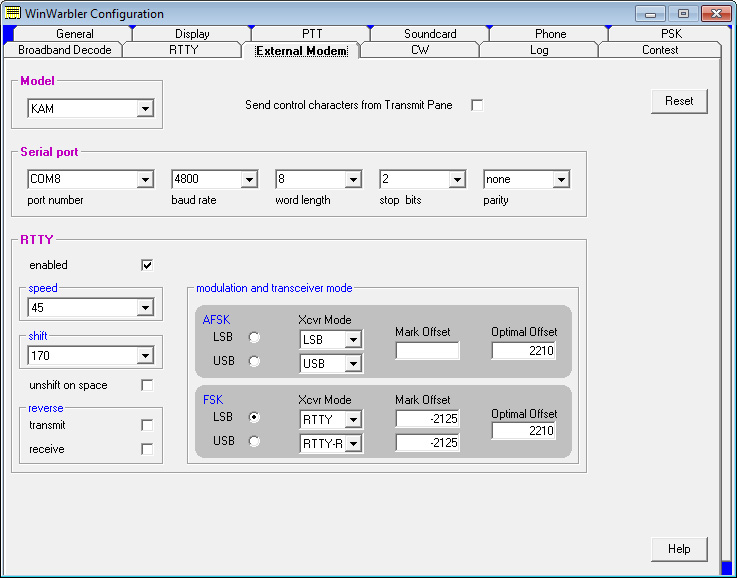This screenshot has width=737, height=578.
Task: Open the FSK LSB Xcvr Mode dropdown
Action: coord(353,420)
